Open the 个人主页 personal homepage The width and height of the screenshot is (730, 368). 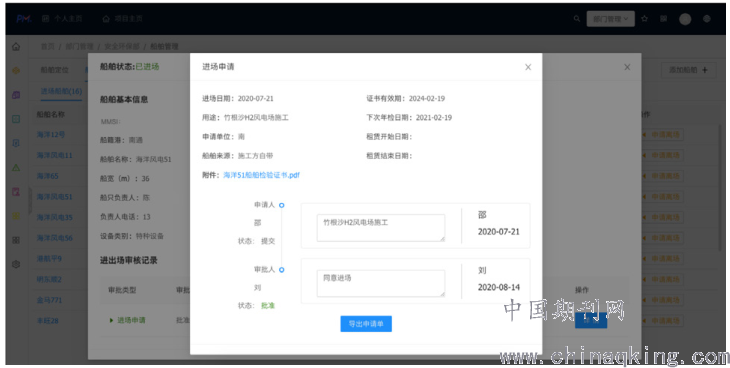pyautogui.click(x=62, y=19)
